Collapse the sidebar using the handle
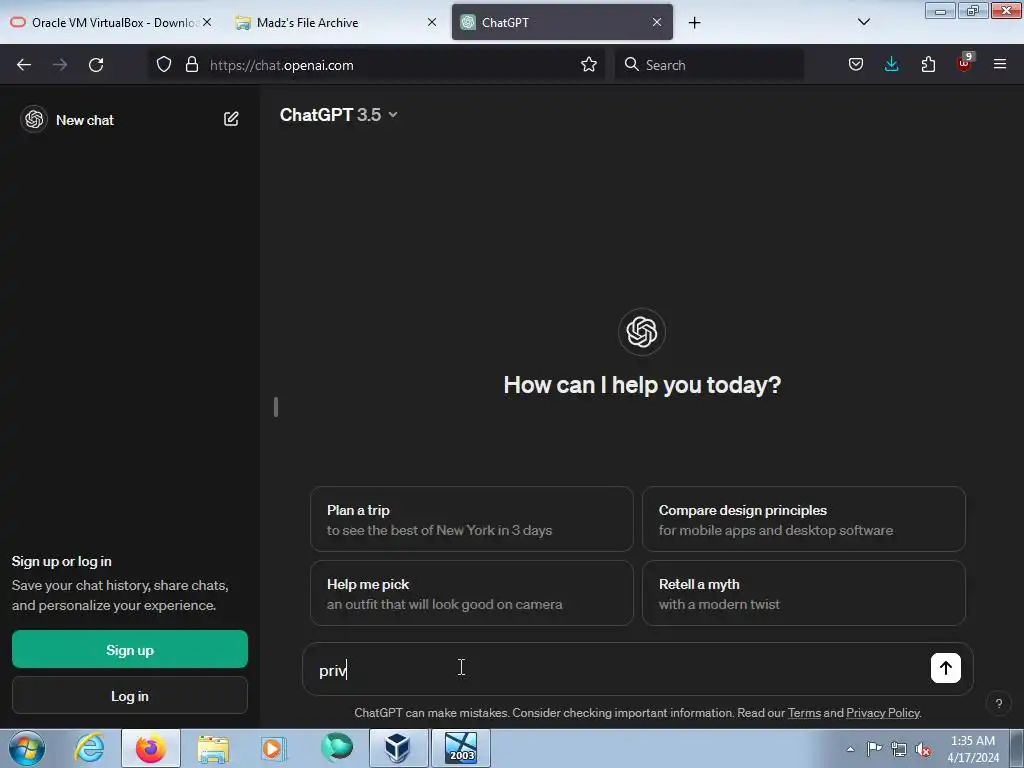Image resolution: width=1024 pixels, height=768 pixels. 276,407
